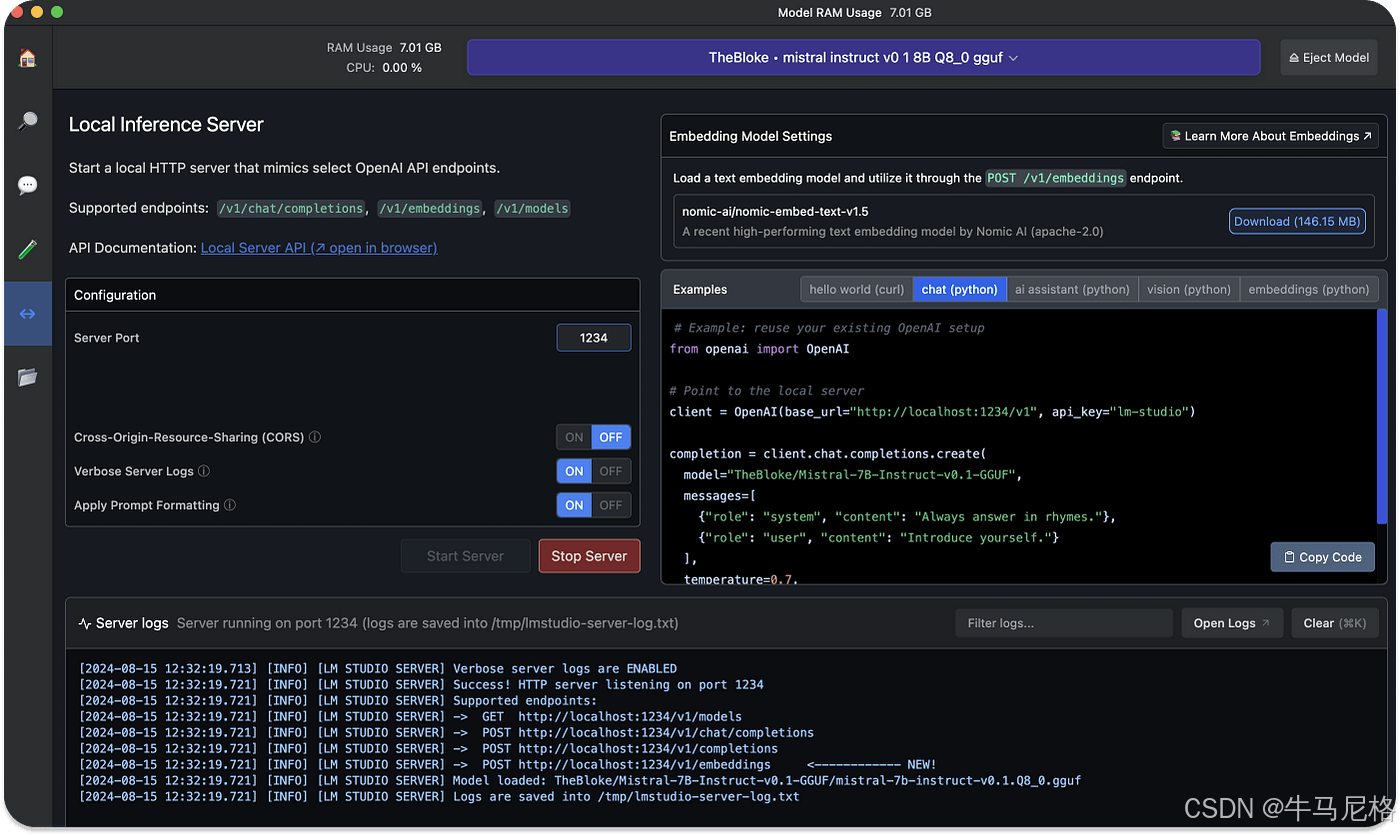
Task: Set Verbose Server Logs to ON
Action: (x=574, y=471)
